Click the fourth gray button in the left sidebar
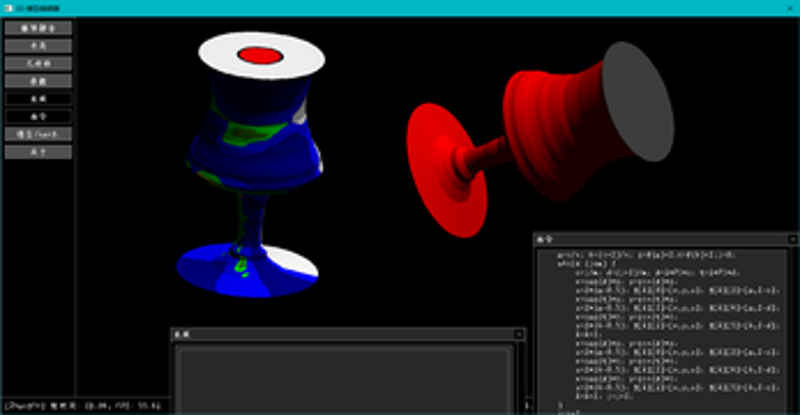 (38, 81)
